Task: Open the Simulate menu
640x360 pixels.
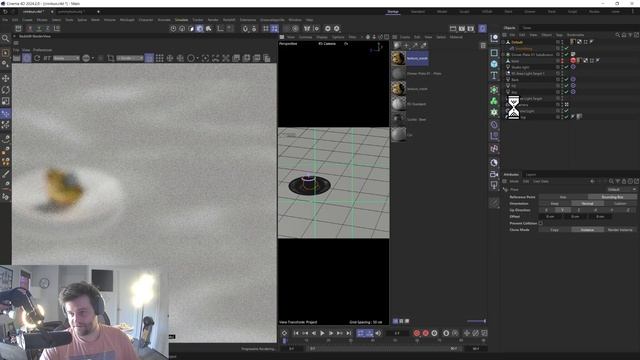Action: [182, 20]
